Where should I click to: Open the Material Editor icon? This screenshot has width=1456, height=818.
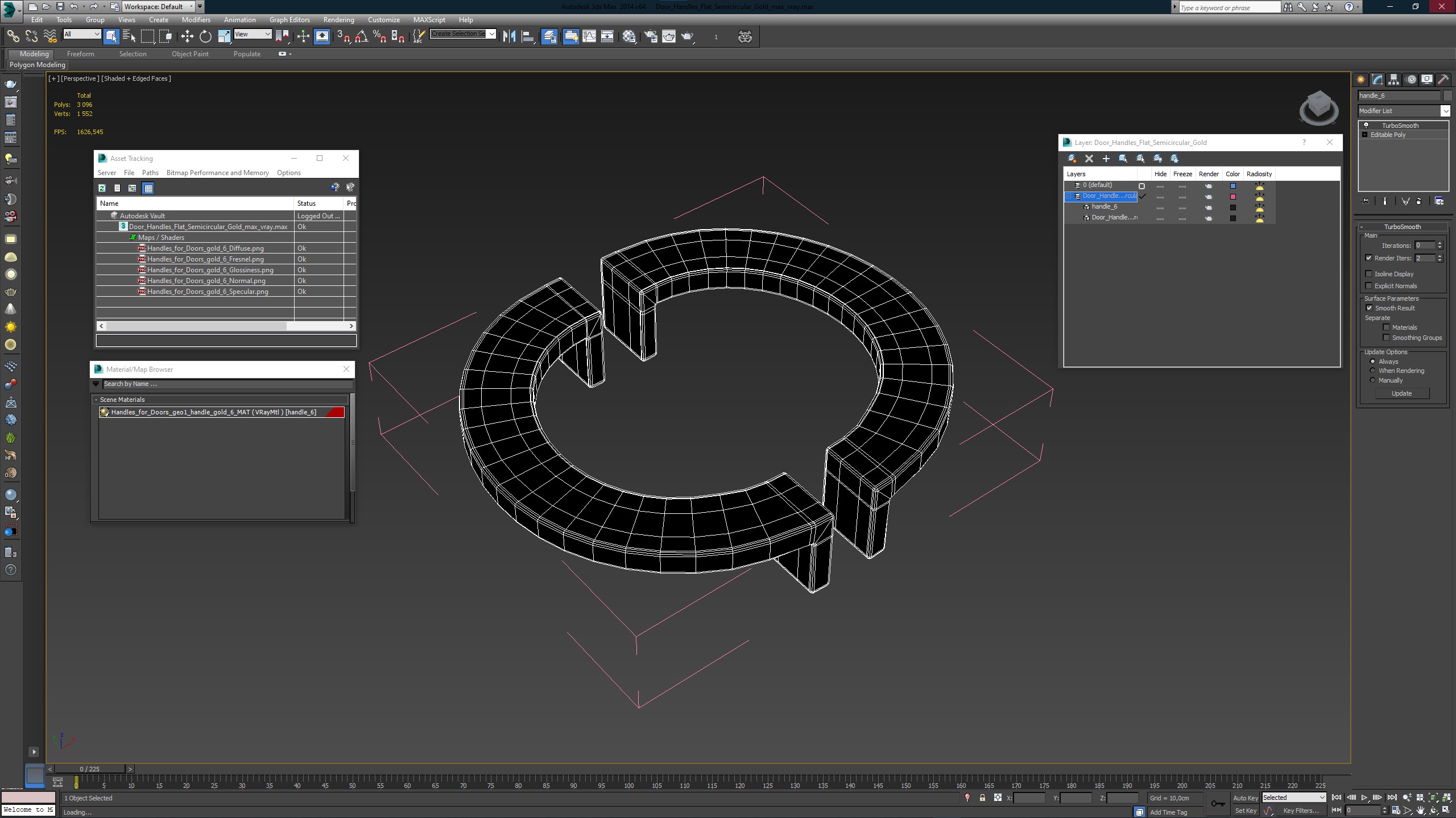tap(628, 36)
